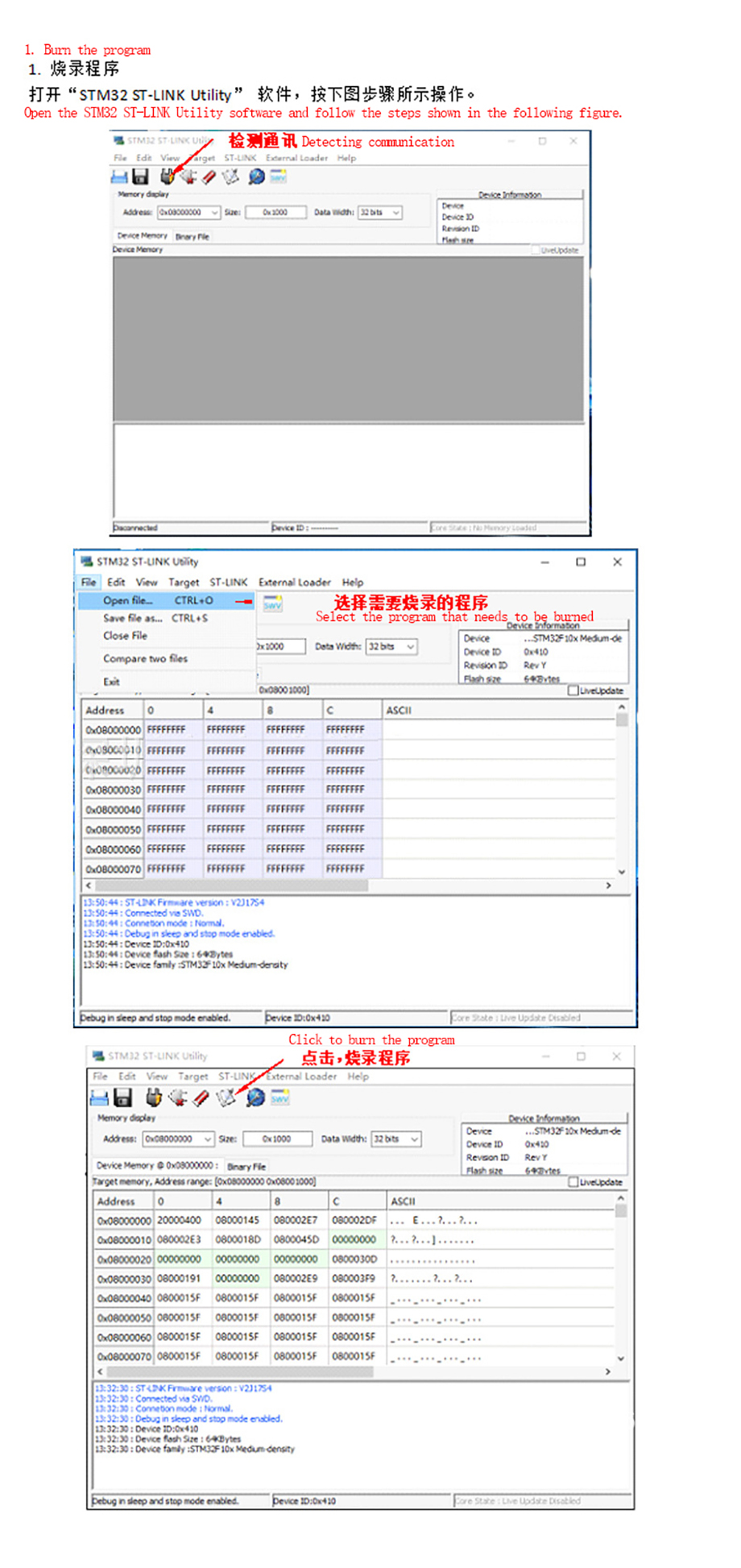The width and height of the screenshot is (741, 1568).
Task: Select Open file... entry in File menu
Action: (x=167, y=600)
